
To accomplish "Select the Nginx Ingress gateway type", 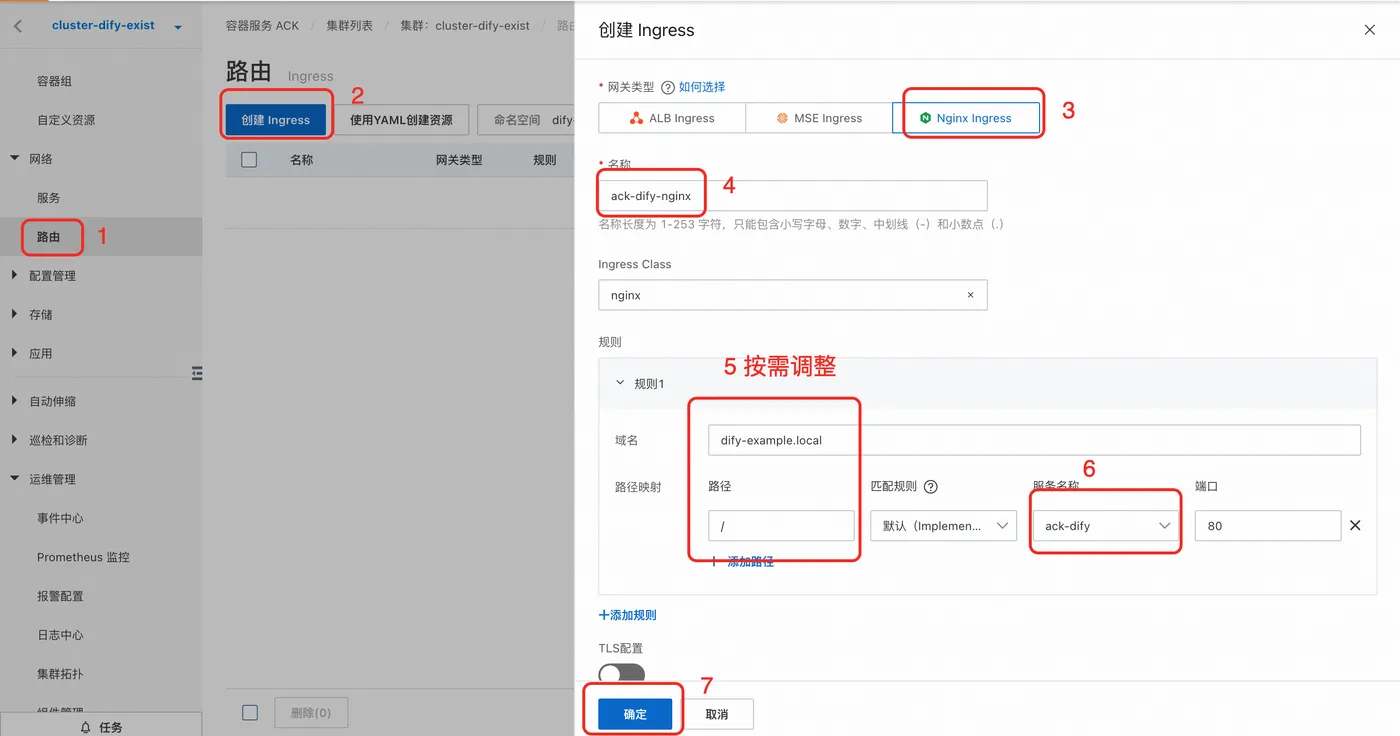I will [x=966, y=118].
